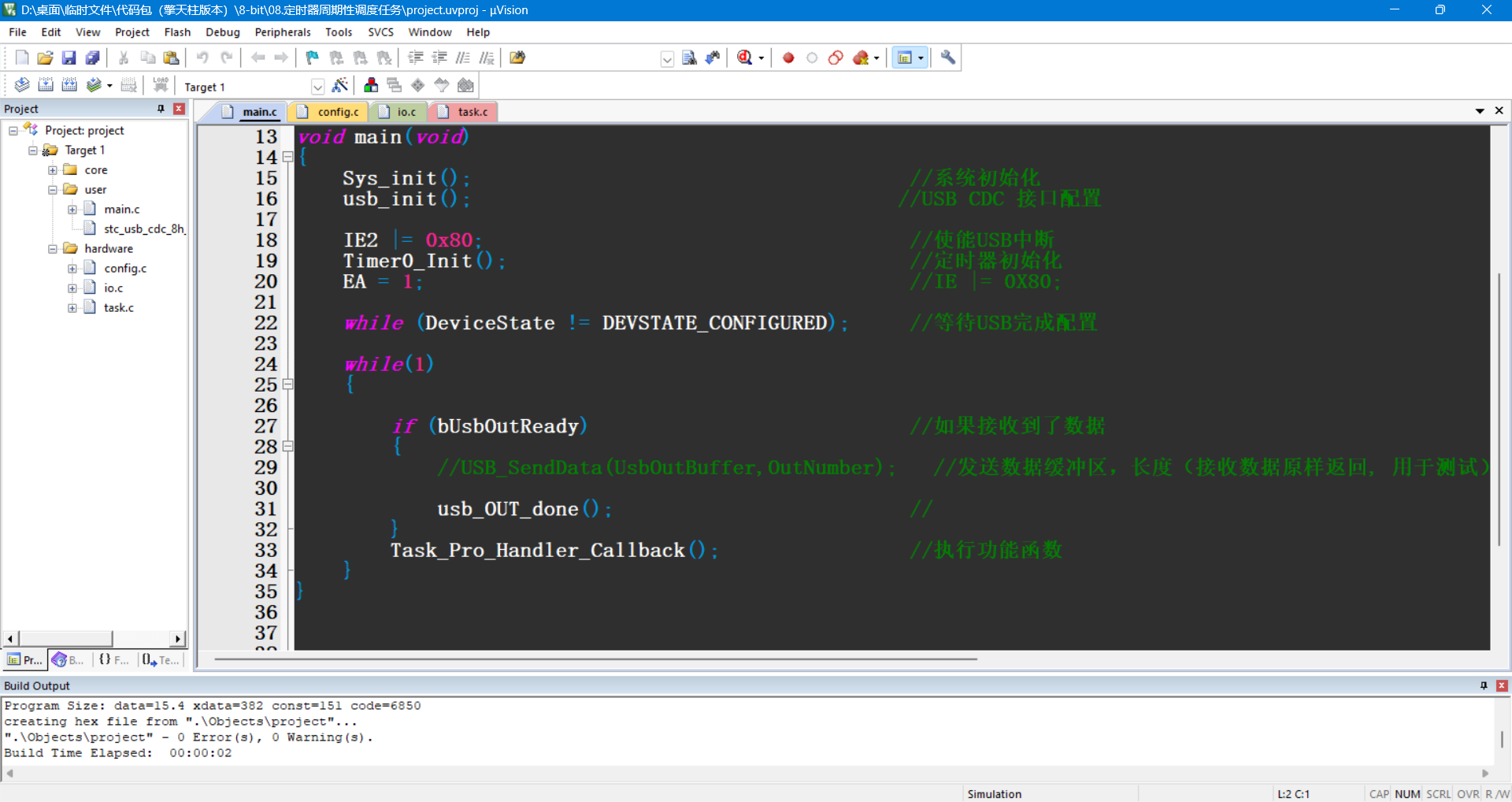Open Manage Project Items with colored blocks
Screen dimensions: 1512x802
[x=371, y=85]
